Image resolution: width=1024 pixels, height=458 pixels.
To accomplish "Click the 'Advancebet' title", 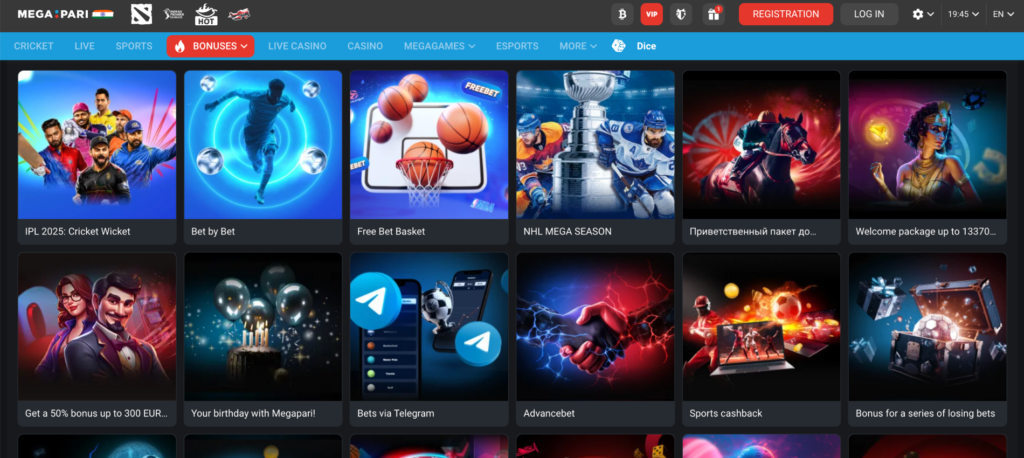I will click(x=549, y=414).
